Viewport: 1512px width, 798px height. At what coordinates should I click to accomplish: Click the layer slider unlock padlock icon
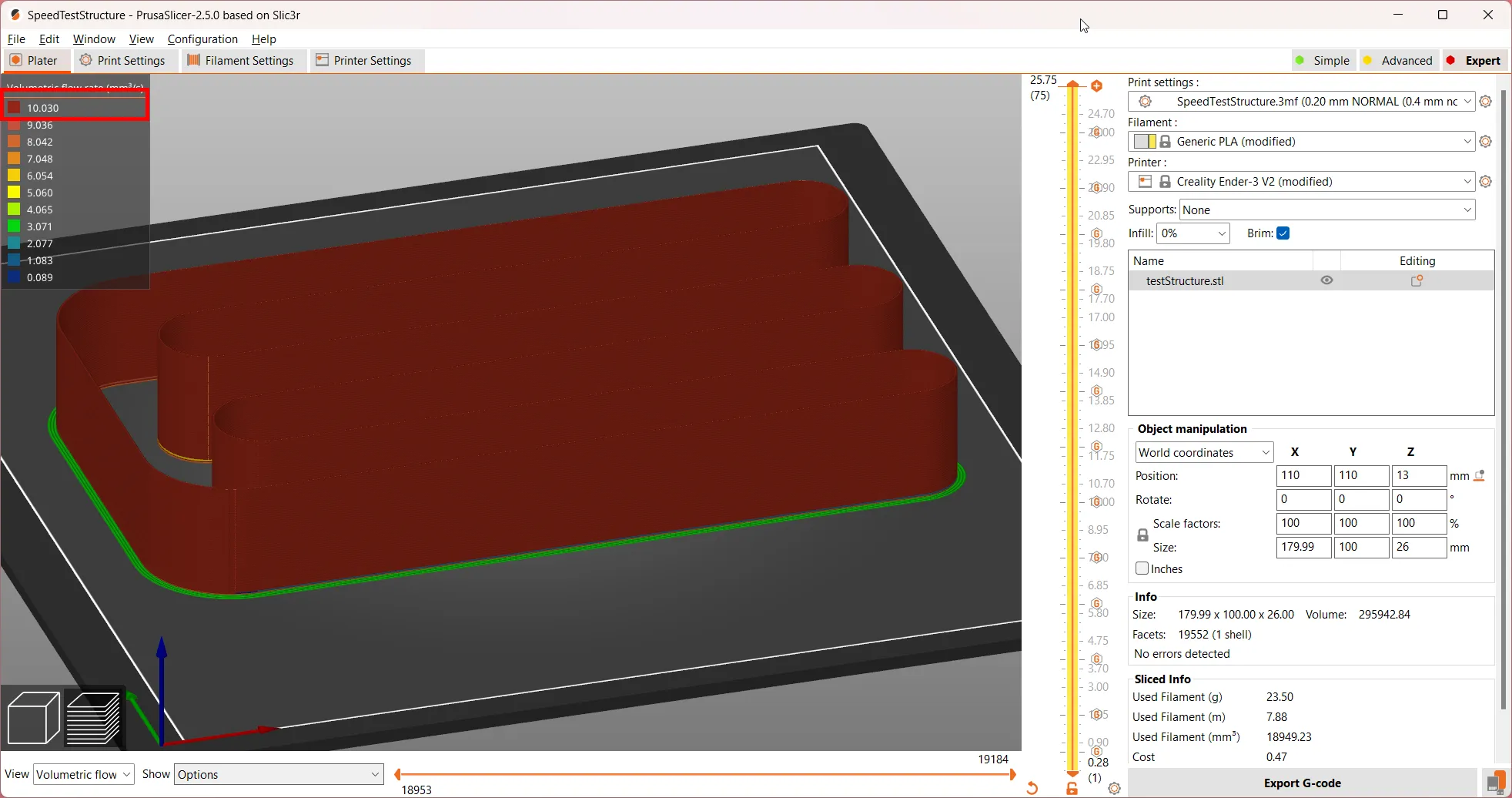(1072, 788)
